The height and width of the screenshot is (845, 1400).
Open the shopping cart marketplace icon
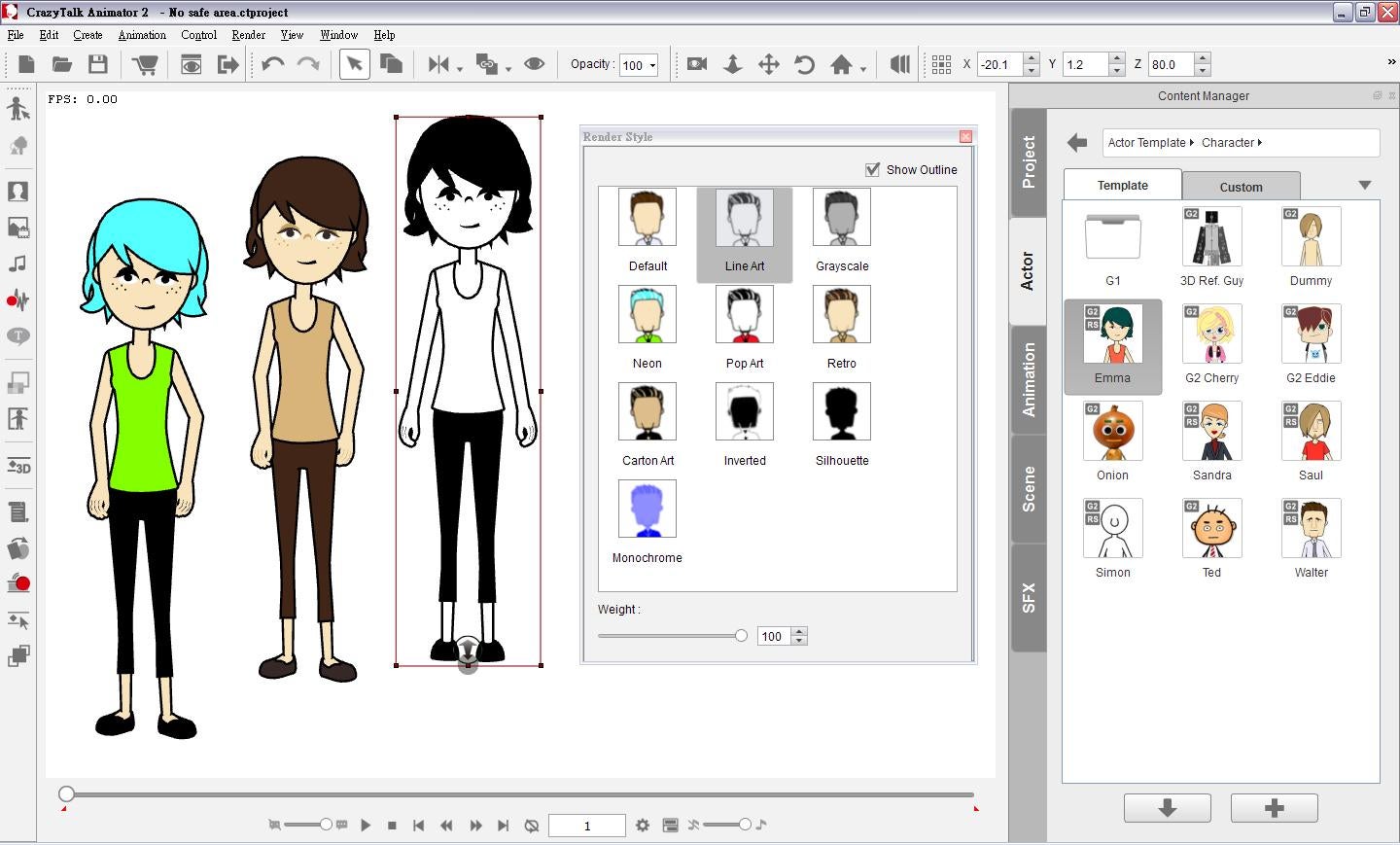(x=145, y=65)
